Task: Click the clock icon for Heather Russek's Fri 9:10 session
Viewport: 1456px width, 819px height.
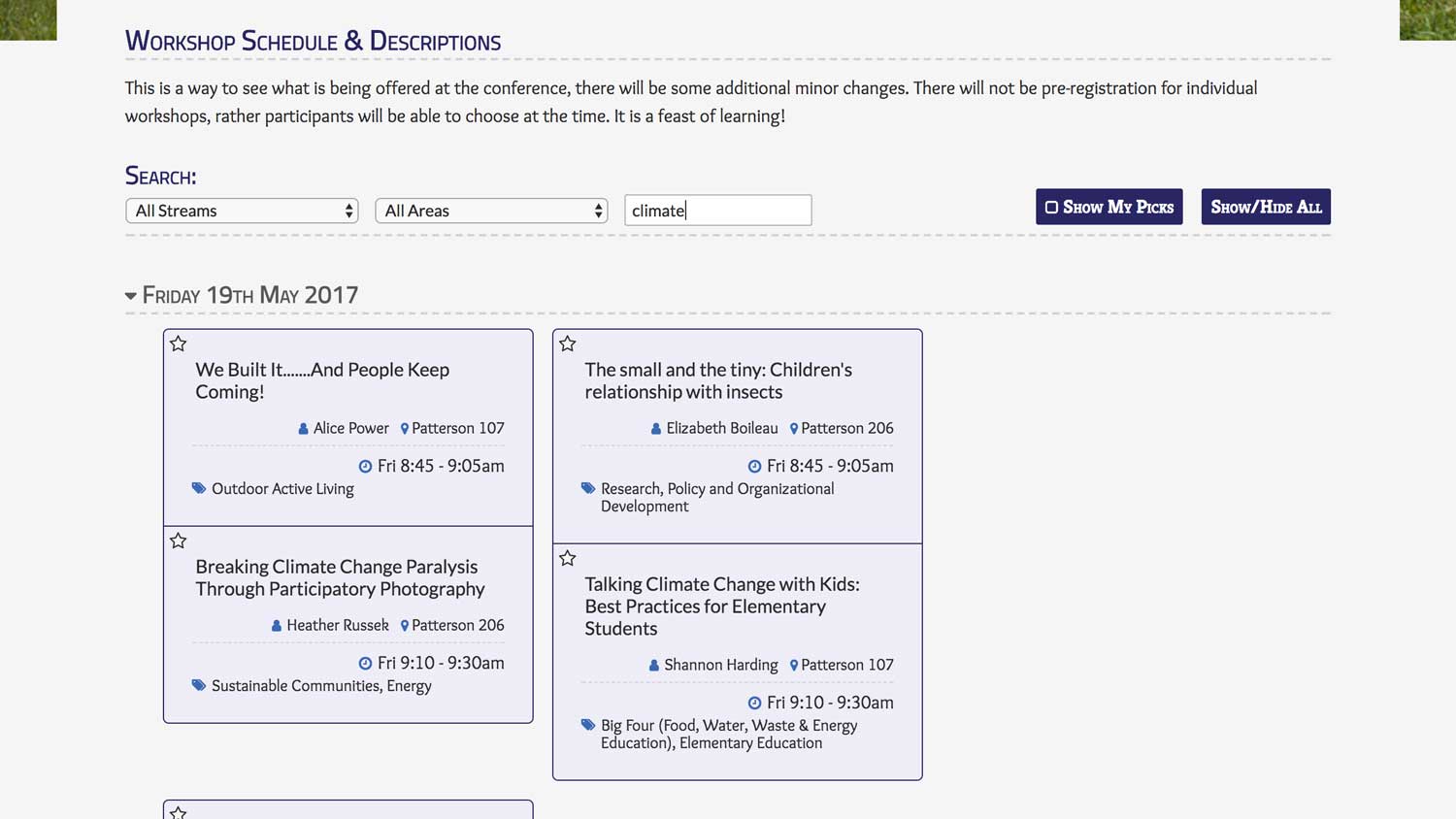Action: click(x=365, y=664)
